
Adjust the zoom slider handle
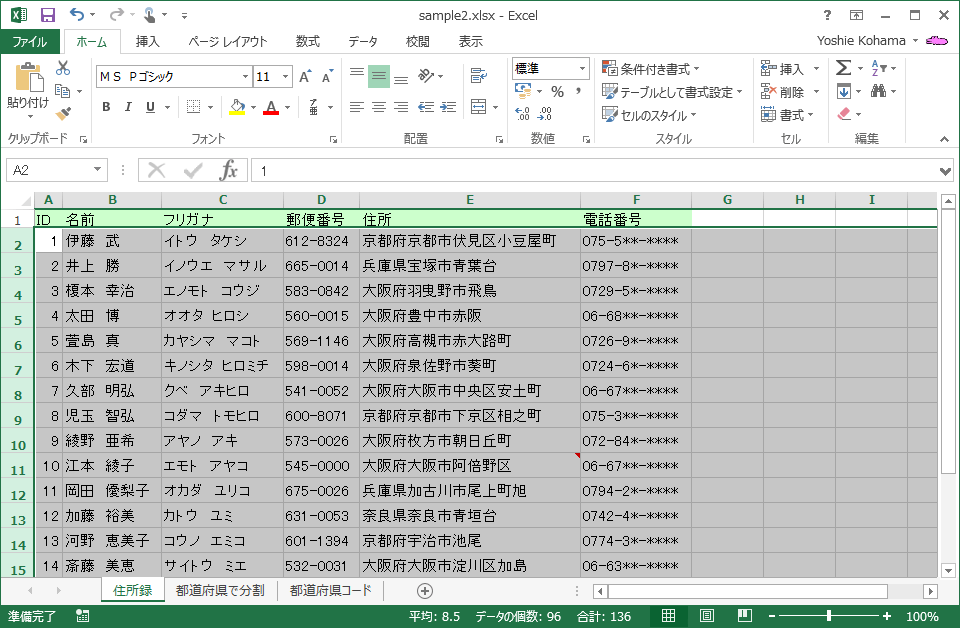pos(828,616)
